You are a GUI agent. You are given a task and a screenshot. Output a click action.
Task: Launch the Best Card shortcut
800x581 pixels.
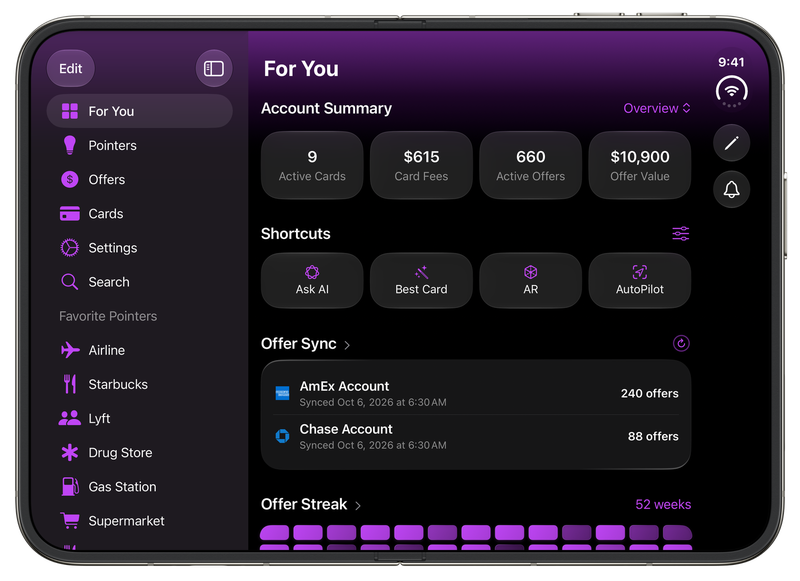421,281
